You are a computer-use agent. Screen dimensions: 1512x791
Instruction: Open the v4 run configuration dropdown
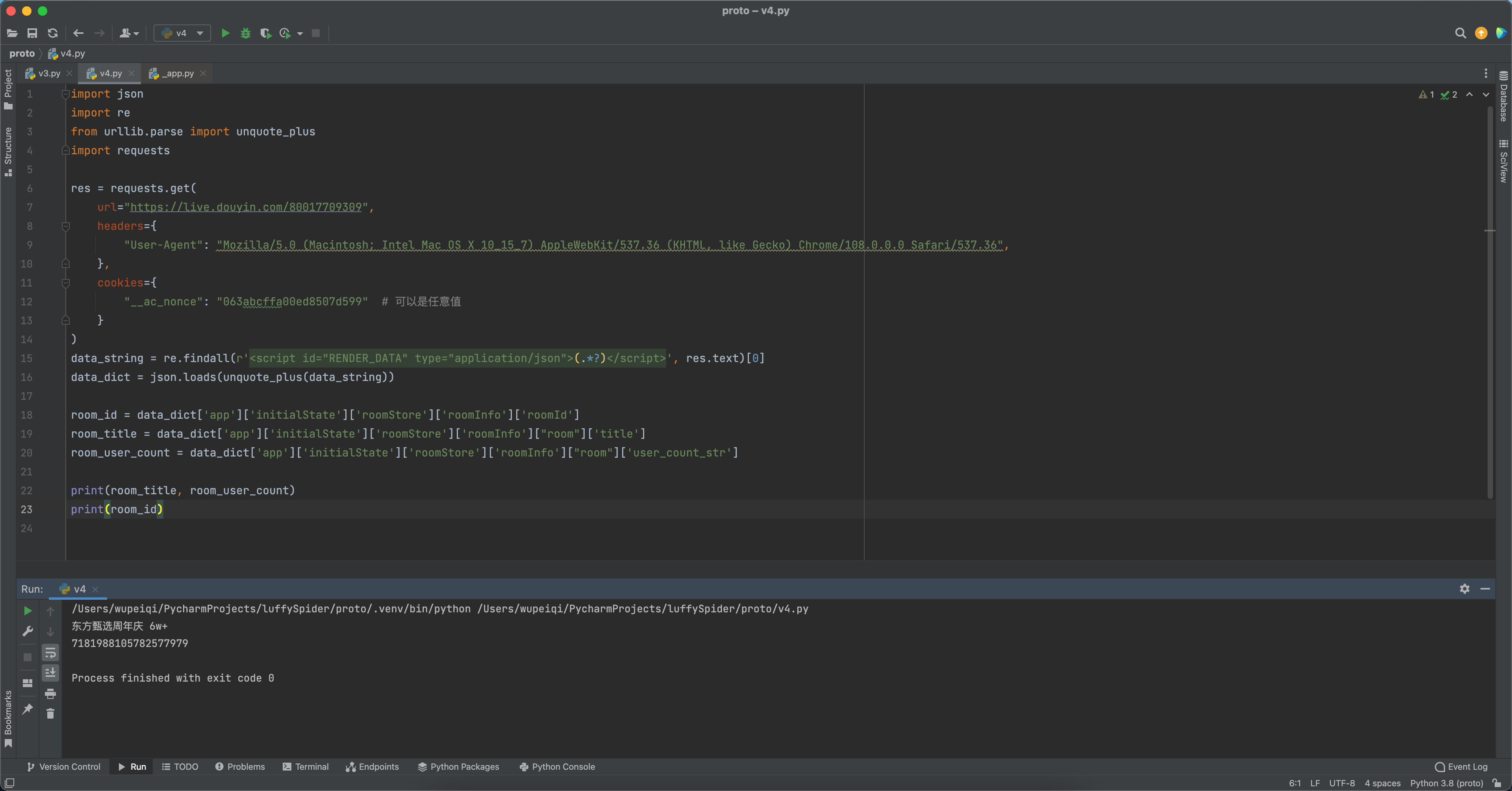[182, 33]
